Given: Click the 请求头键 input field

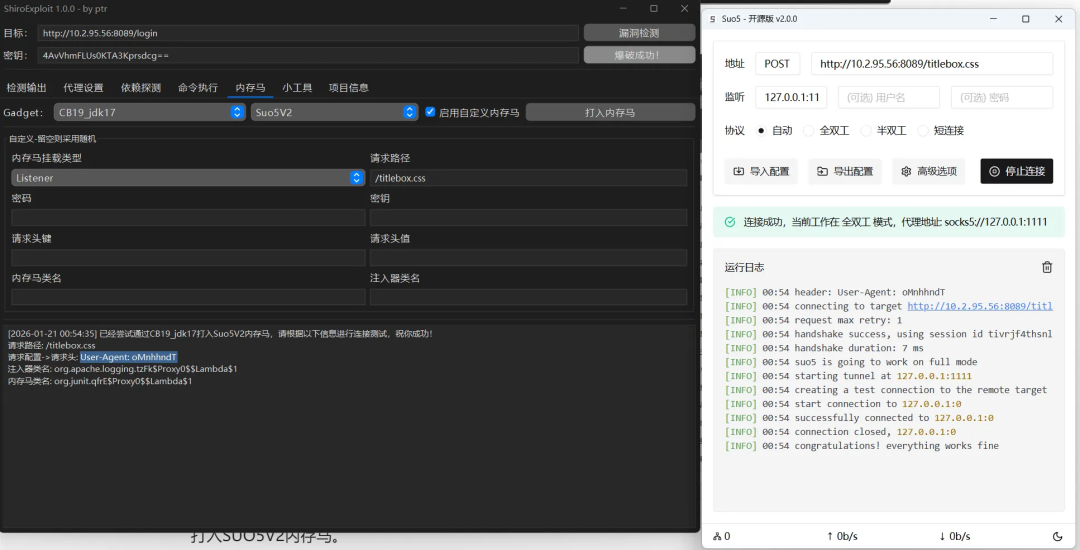Looking at the screenshot, I should pos(188,257).
